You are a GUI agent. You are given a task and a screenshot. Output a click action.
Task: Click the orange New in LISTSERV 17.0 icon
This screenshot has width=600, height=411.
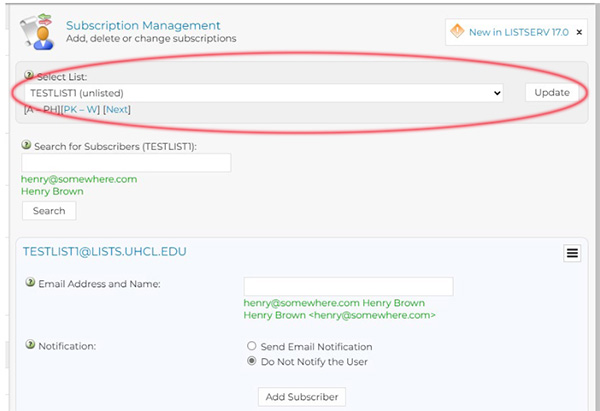pos(457,32)
